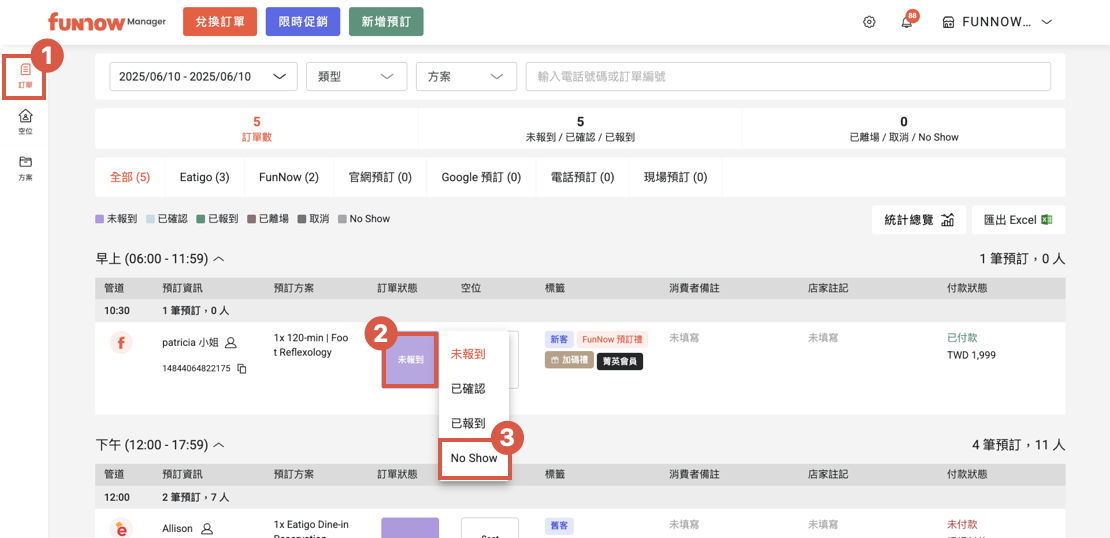Click the 兌換訂單 redeem order button
The image size is (1110, 538).
point(220,22)
